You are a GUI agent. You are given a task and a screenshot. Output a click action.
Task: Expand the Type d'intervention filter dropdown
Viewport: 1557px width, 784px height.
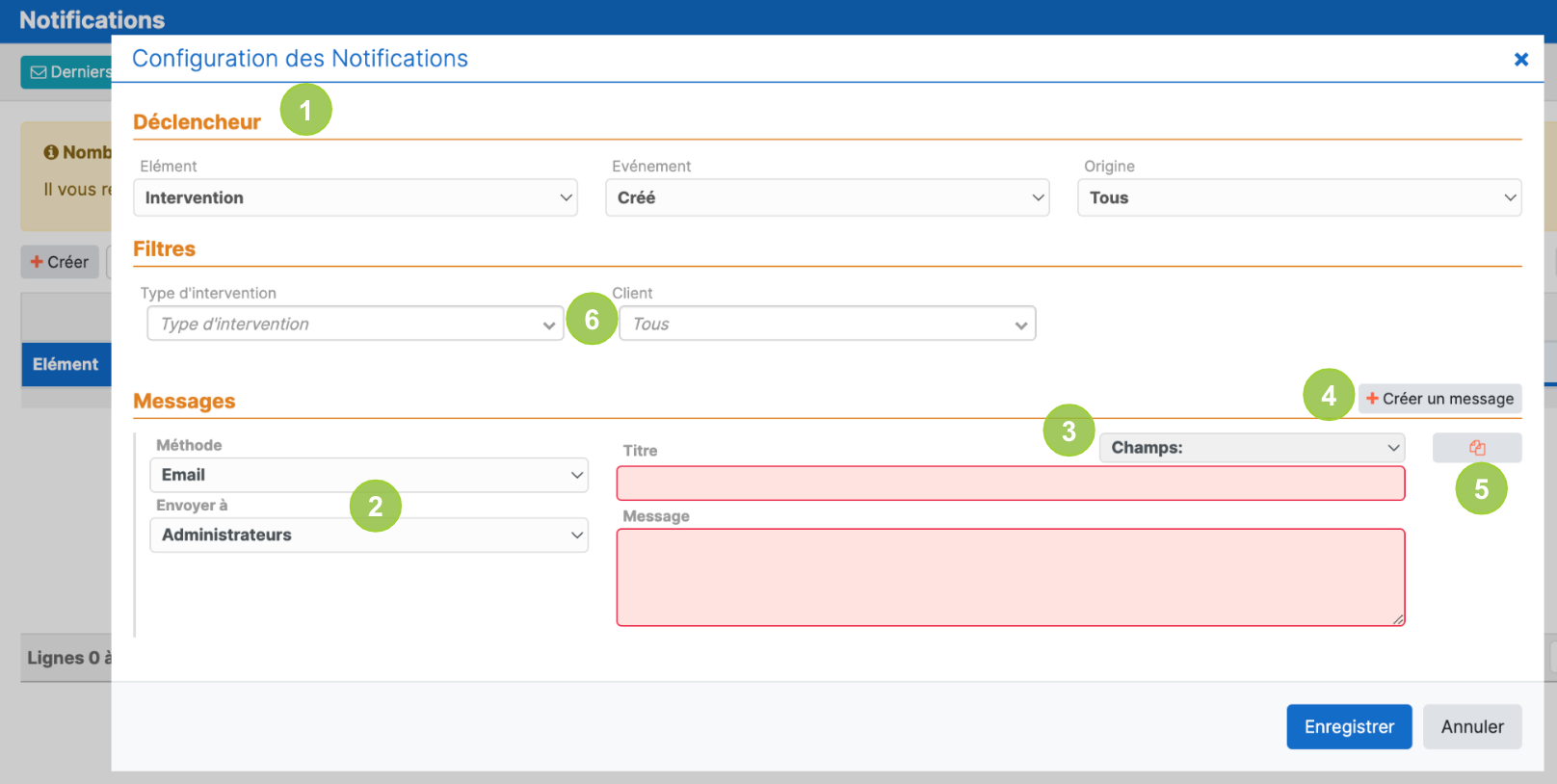pyautogui.click(x=356, y=324)
